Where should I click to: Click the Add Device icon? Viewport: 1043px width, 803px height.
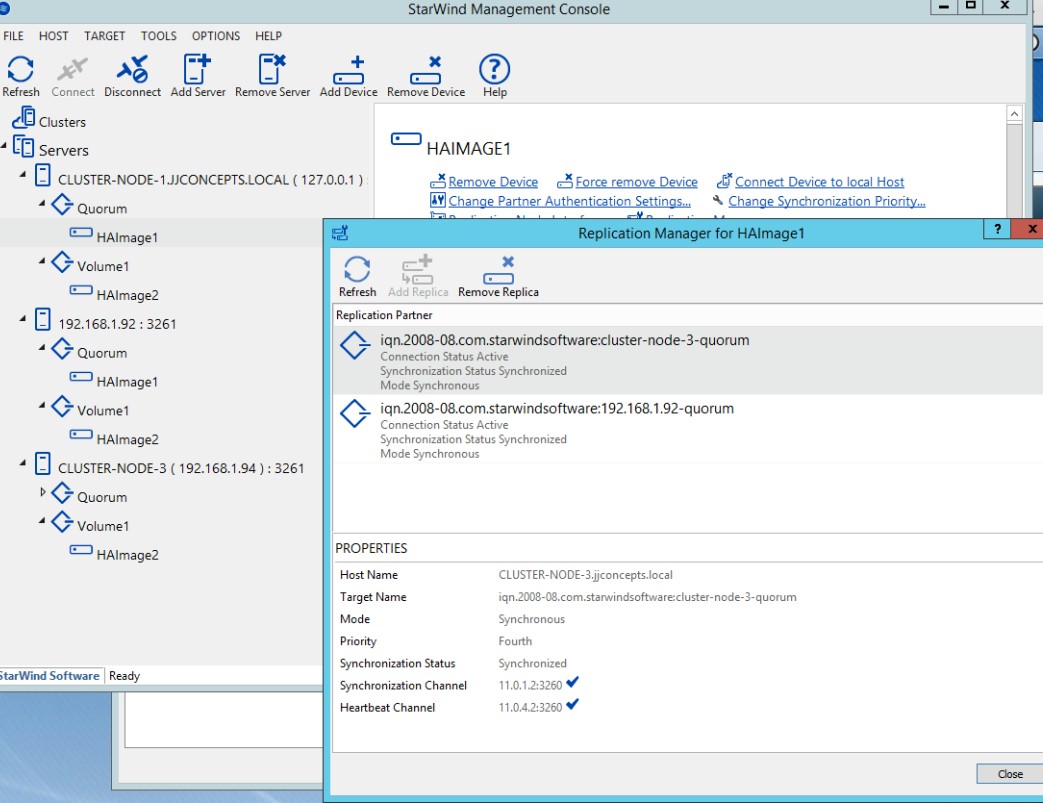(x=349, y=70)
